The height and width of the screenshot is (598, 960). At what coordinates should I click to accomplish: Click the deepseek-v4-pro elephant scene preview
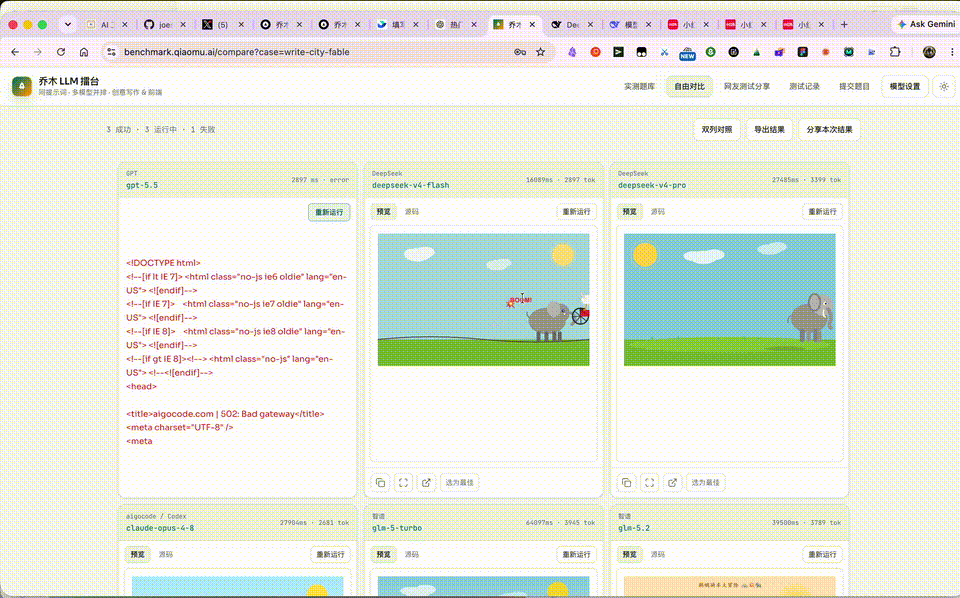point(730,300)
